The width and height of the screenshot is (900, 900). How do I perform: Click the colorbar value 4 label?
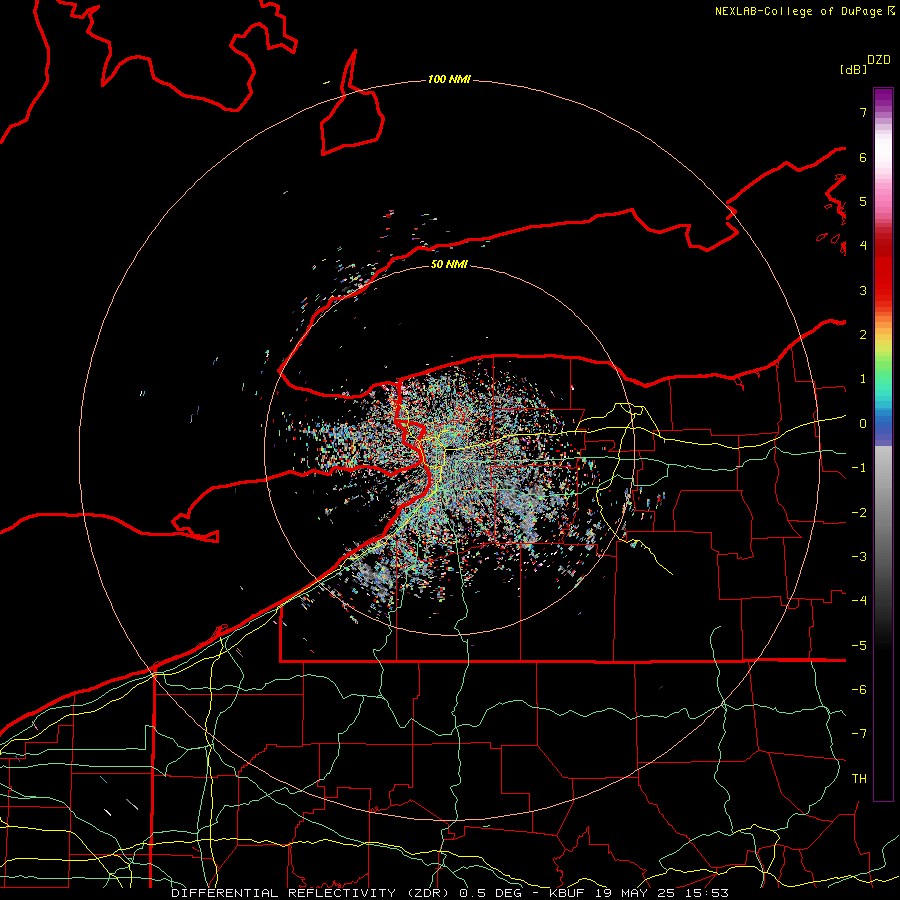[x=863, y=246]
